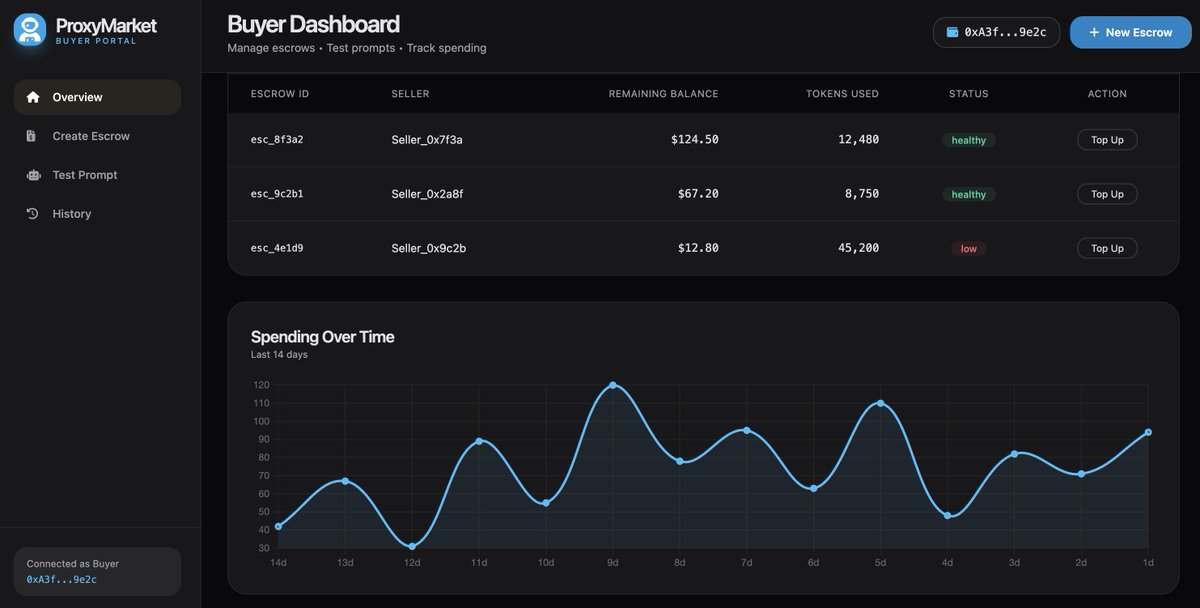Click the robot icon beside Test Prompt
The image size is (1200, 608).
coord(33,175)
